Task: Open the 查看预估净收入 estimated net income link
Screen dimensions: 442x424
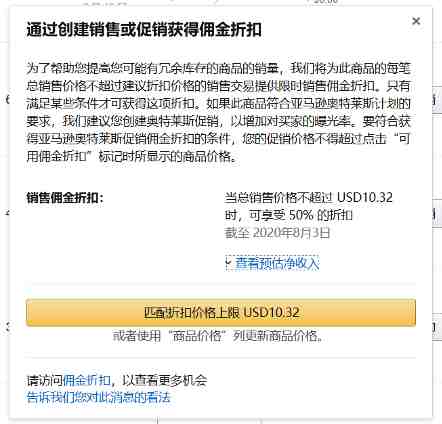Action: coord(277,263)
